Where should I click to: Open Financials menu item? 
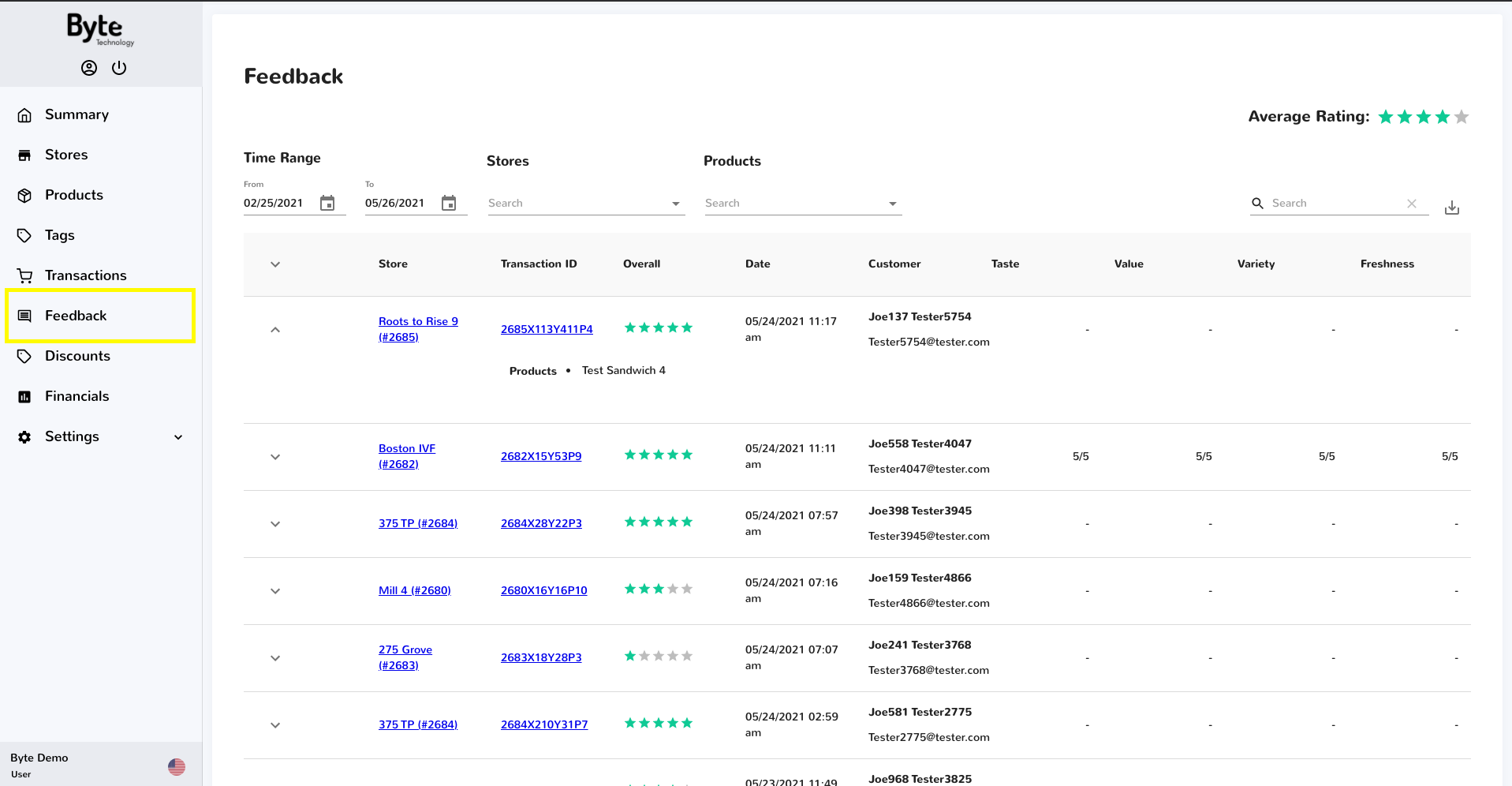(x=77, y=396)
